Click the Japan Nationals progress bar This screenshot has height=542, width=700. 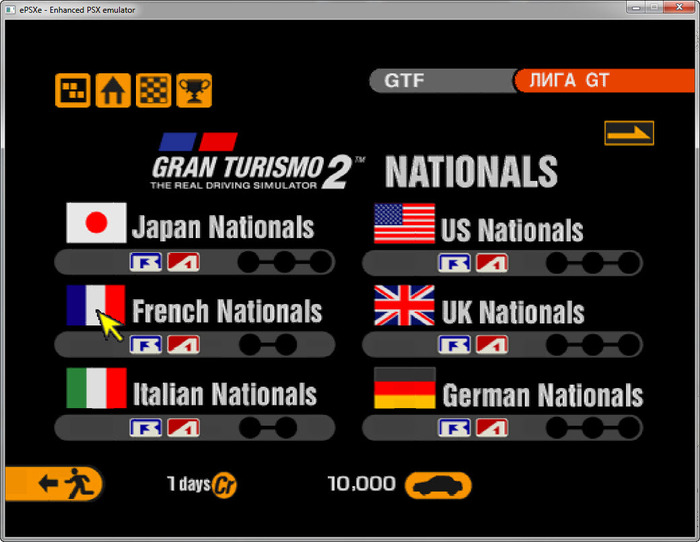pyautogui.click(x=194, y=263)
